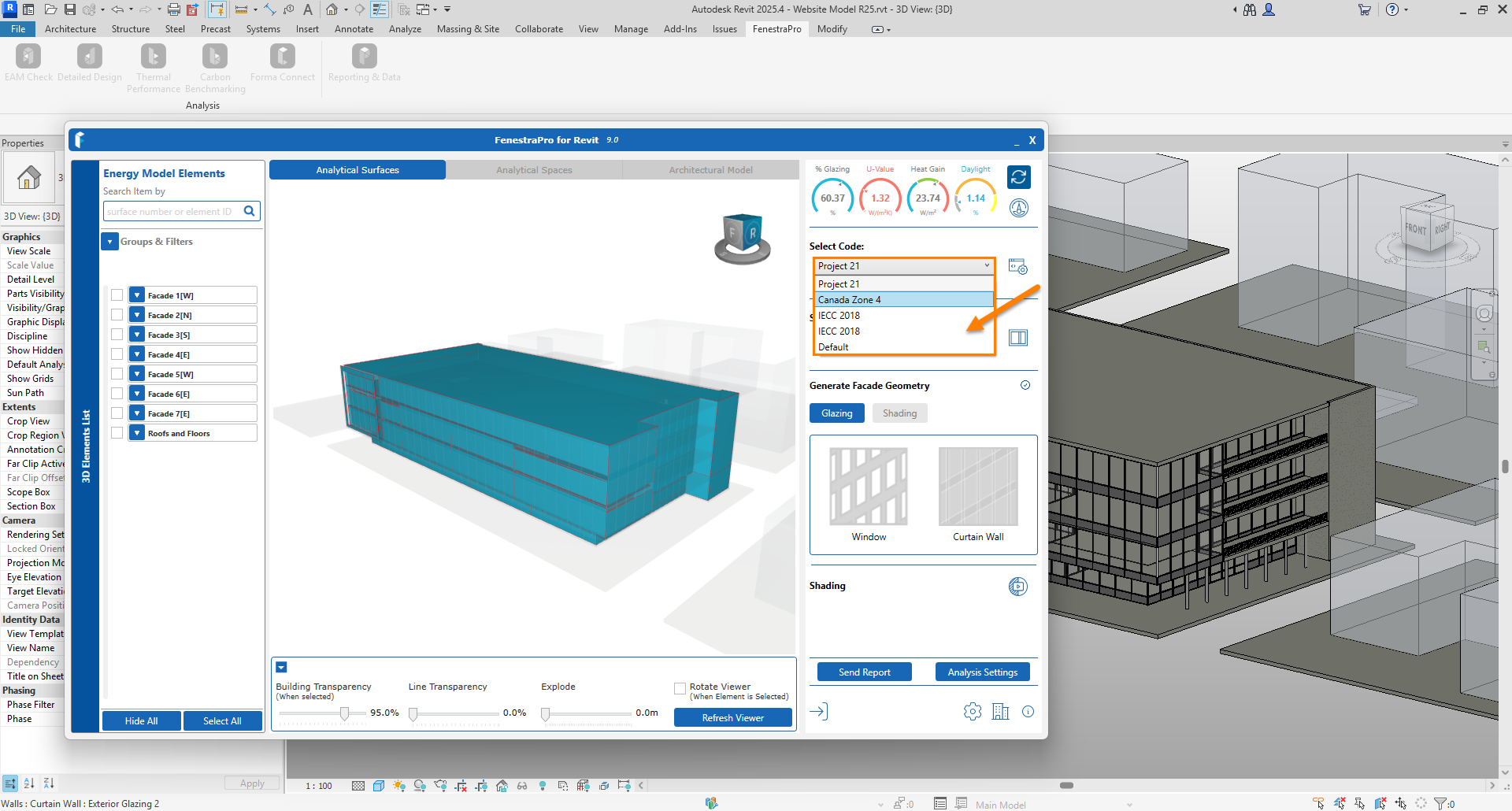Expand the Groups & Filters section
Screen dimensions: 1512x811
110,242
